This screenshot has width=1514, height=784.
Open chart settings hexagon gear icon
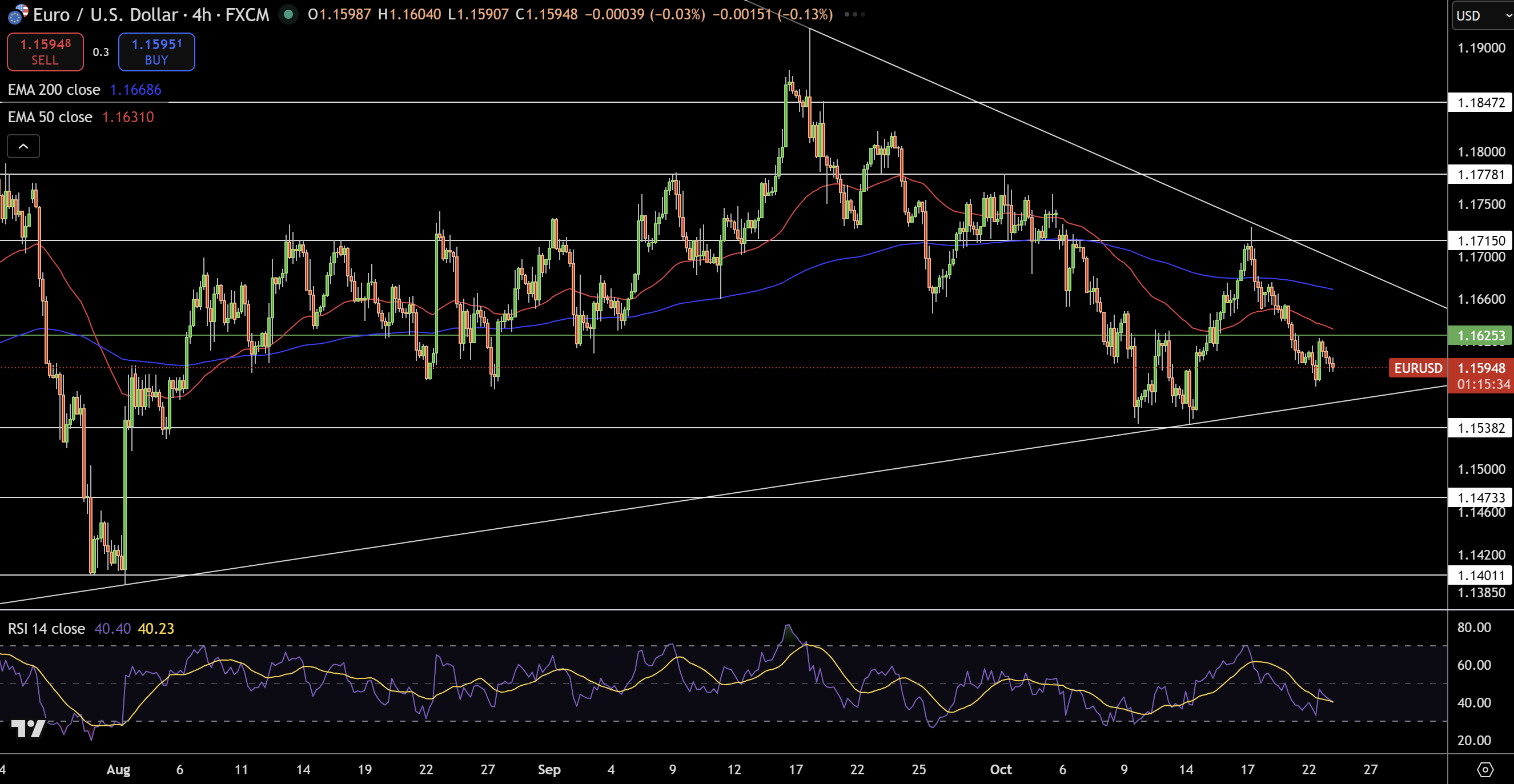(1485, 769)
